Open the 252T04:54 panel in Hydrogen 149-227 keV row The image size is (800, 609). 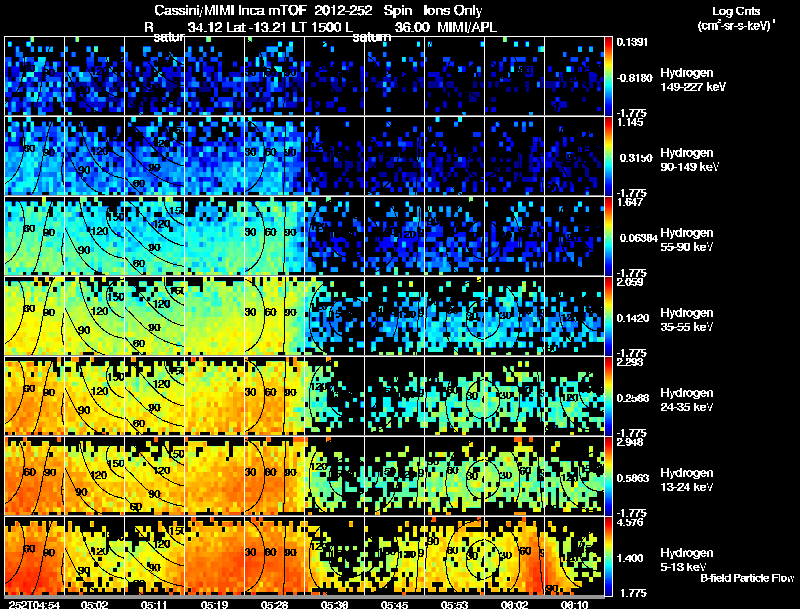click(x=34, y=76)
